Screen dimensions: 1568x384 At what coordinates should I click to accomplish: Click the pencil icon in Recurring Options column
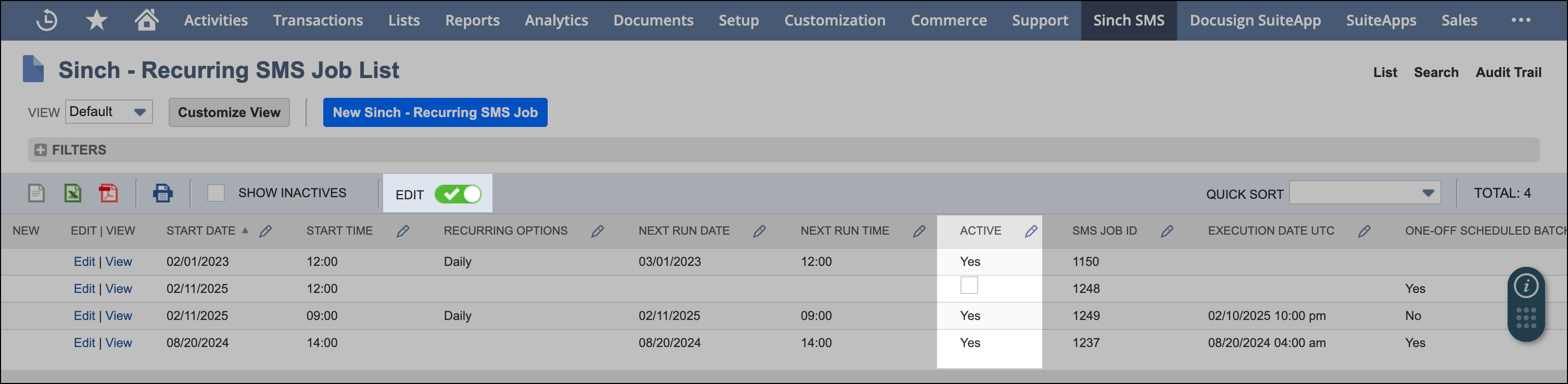598,231
